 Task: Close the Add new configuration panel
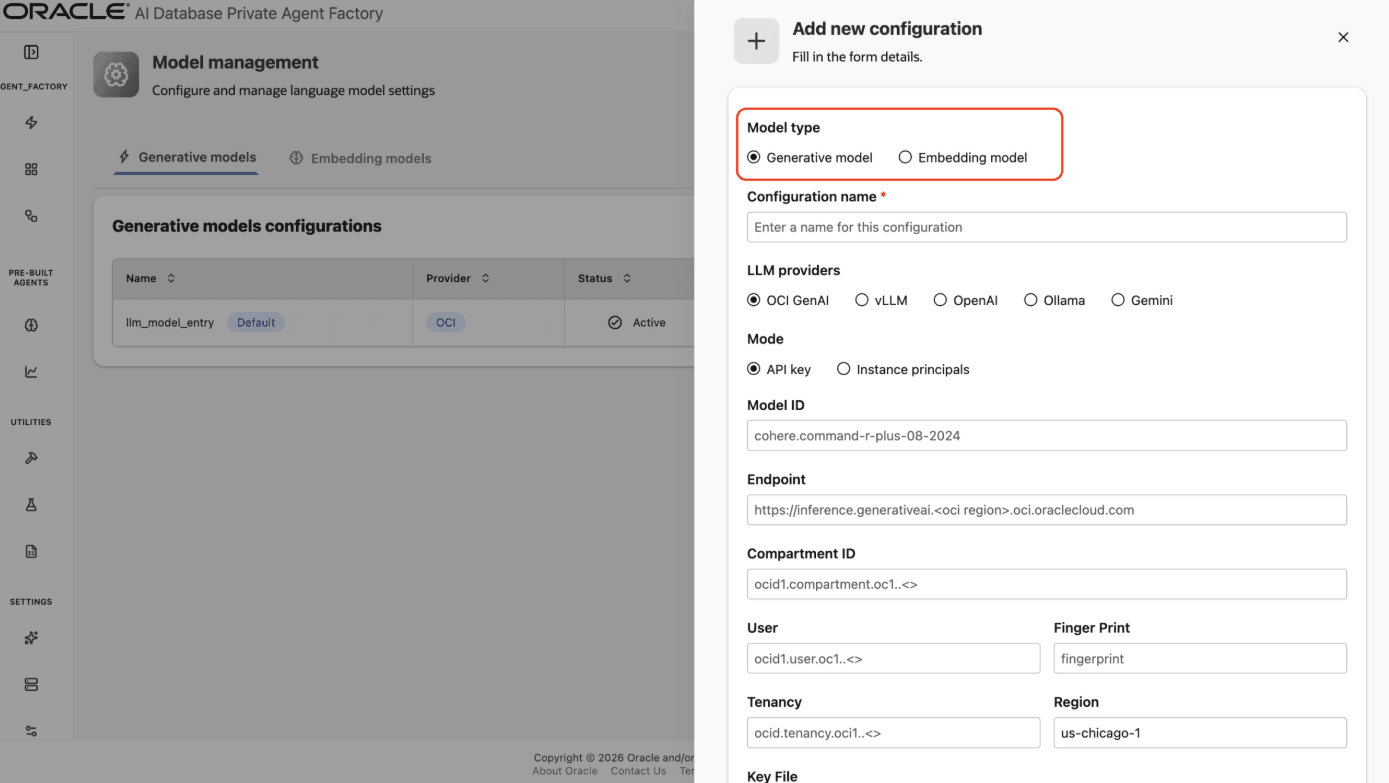(1343, 37)
